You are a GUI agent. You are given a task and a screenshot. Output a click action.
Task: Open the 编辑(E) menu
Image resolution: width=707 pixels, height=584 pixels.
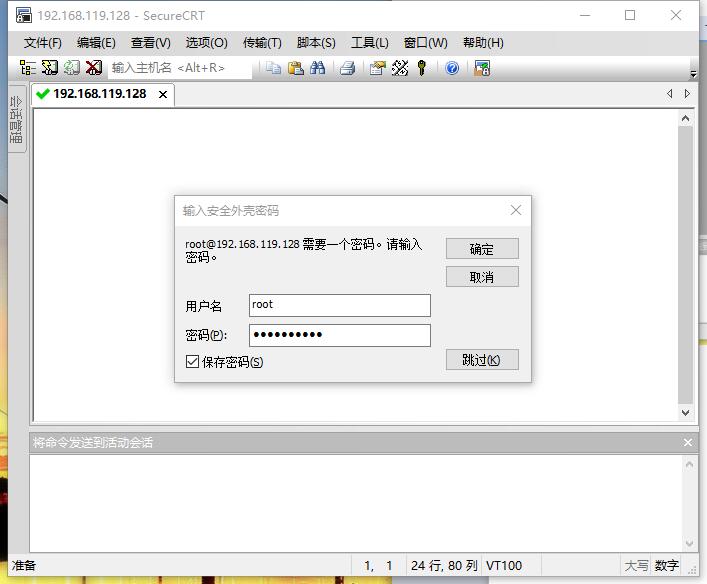(x=96, y=43)
